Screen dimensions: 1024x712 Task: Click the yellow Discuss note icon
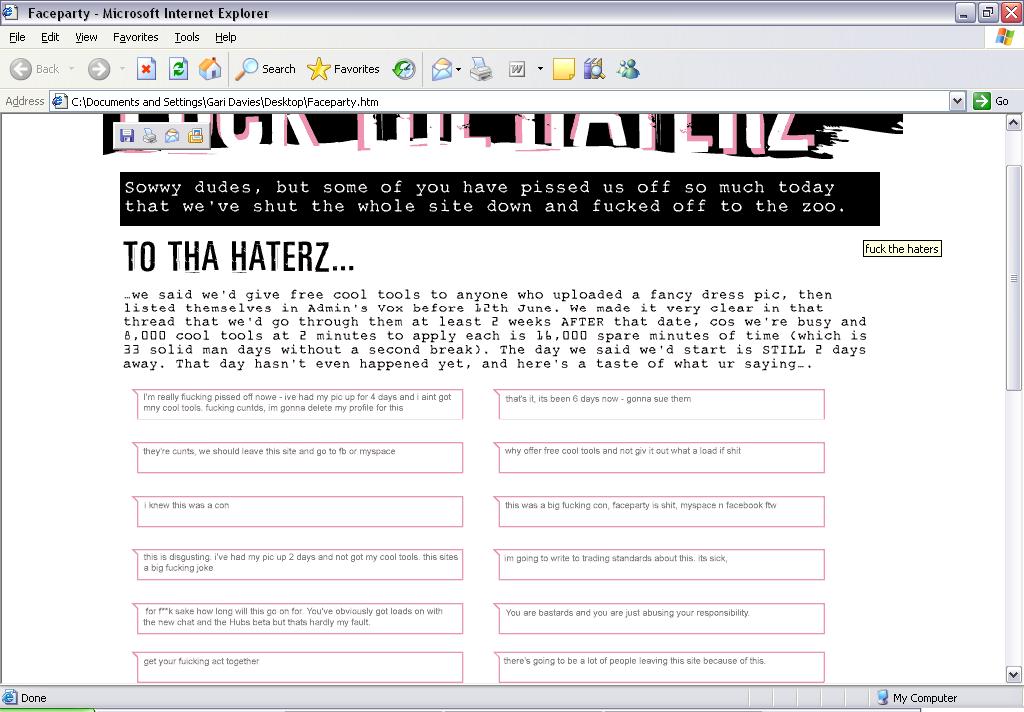(563, 69)
